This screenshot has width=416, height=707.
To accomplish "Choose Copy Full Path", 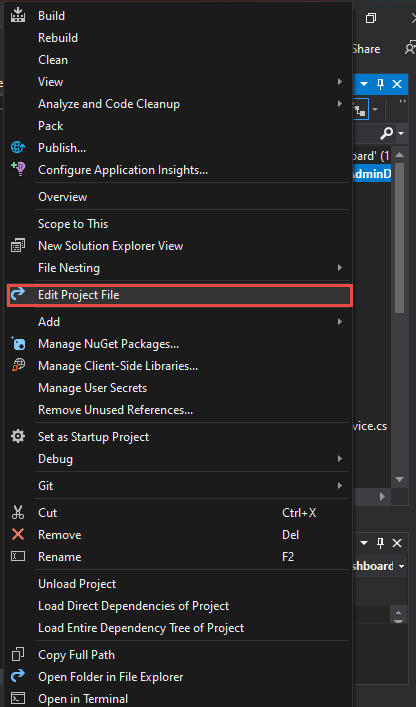I will pyautogui.click(x=178, y=655).
